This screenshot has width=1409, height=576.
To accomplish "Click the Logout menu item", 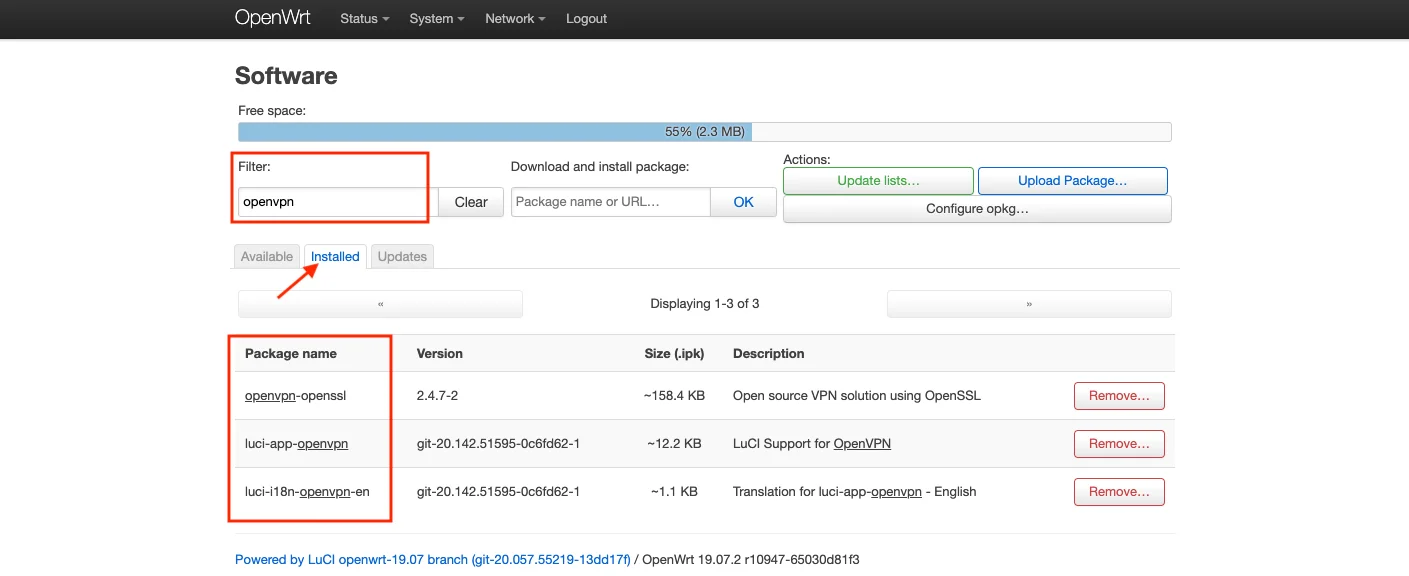I will (x=586, y=19).
